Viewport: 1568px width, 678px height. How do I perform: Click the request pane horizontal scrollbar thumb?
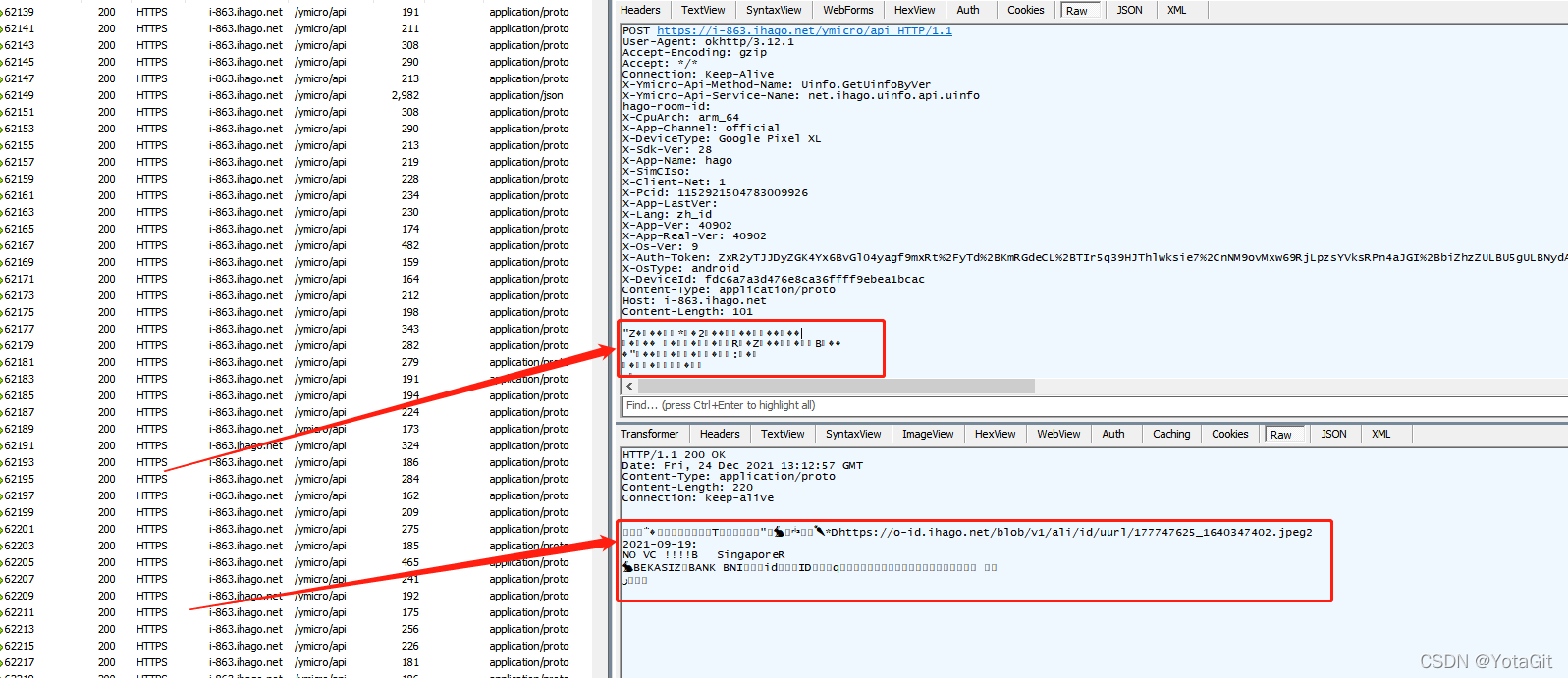click(x=837, y=387)
